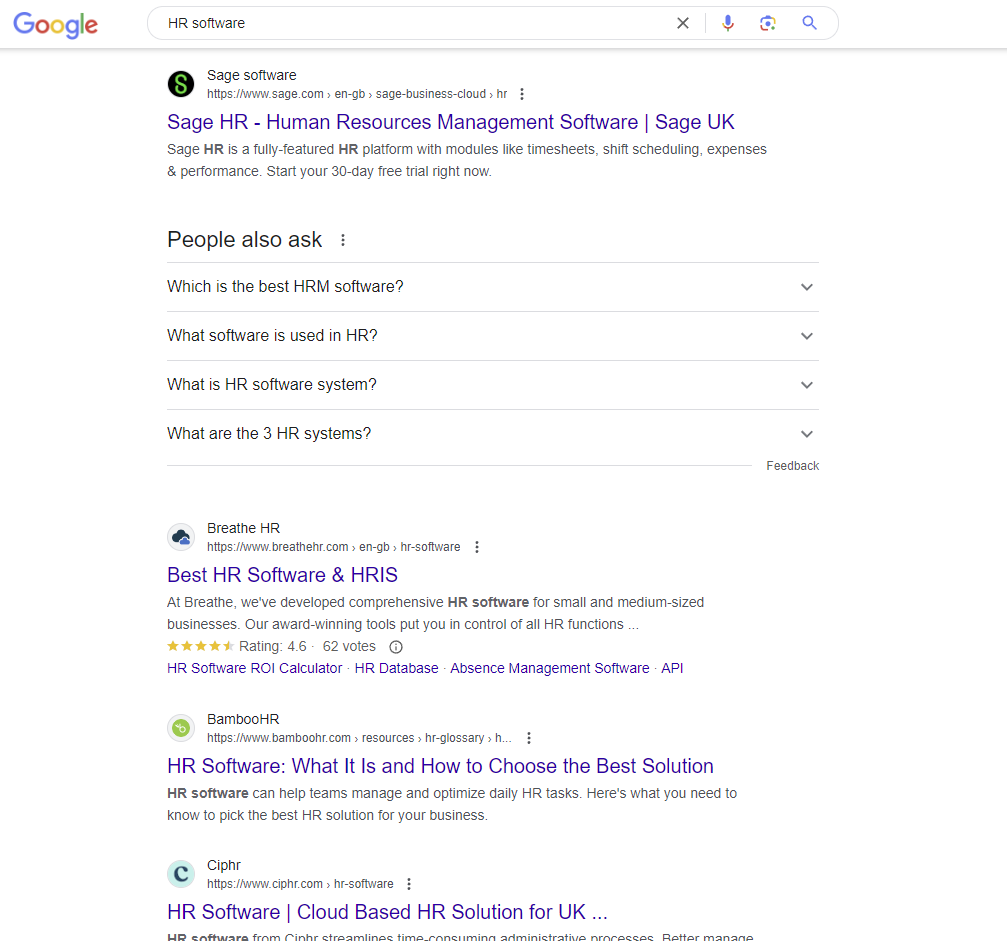This screenshot has width=1007, height=941.
Task: Submit search with magnifying glass icon
Action: 809,23
